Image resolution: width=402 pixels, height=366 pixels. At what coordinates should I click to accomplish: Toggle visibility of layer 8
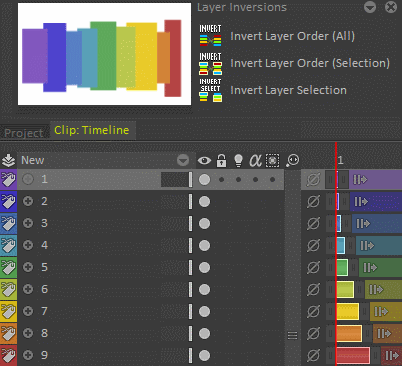[204, 334]
